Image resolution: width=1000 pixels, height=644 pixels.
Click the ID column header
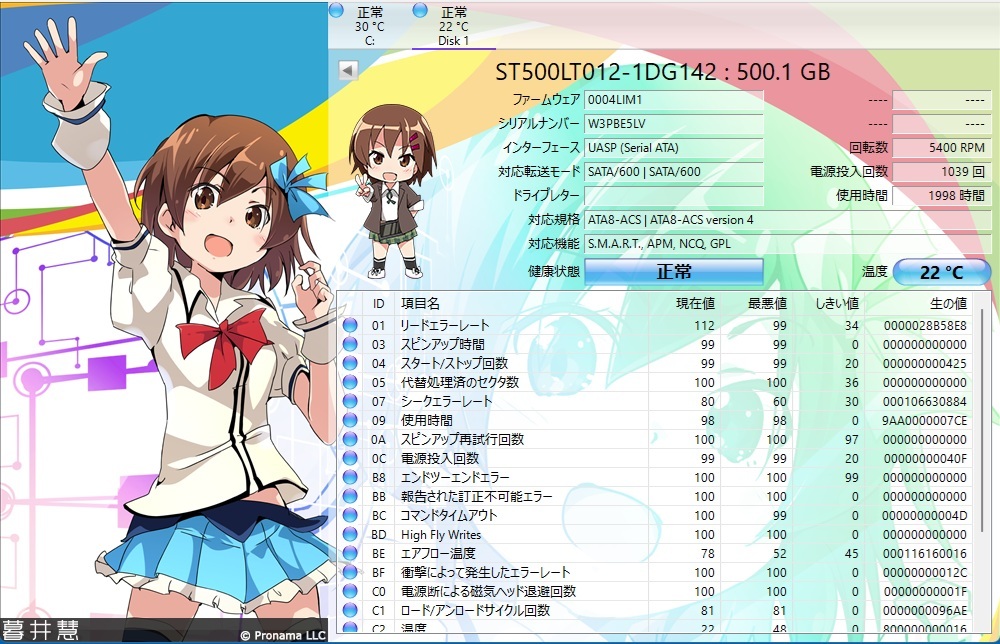pyautogui.click(x=379, y=304)
